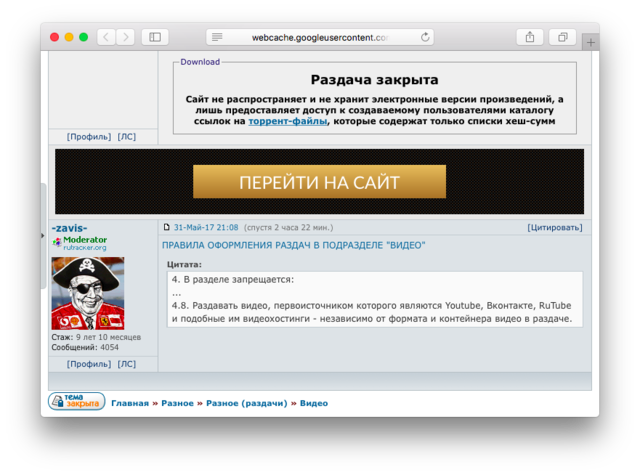Go back with the Safari back arrow
The image size is (640, 475).
pyautogui.click(x=105, y=37)
